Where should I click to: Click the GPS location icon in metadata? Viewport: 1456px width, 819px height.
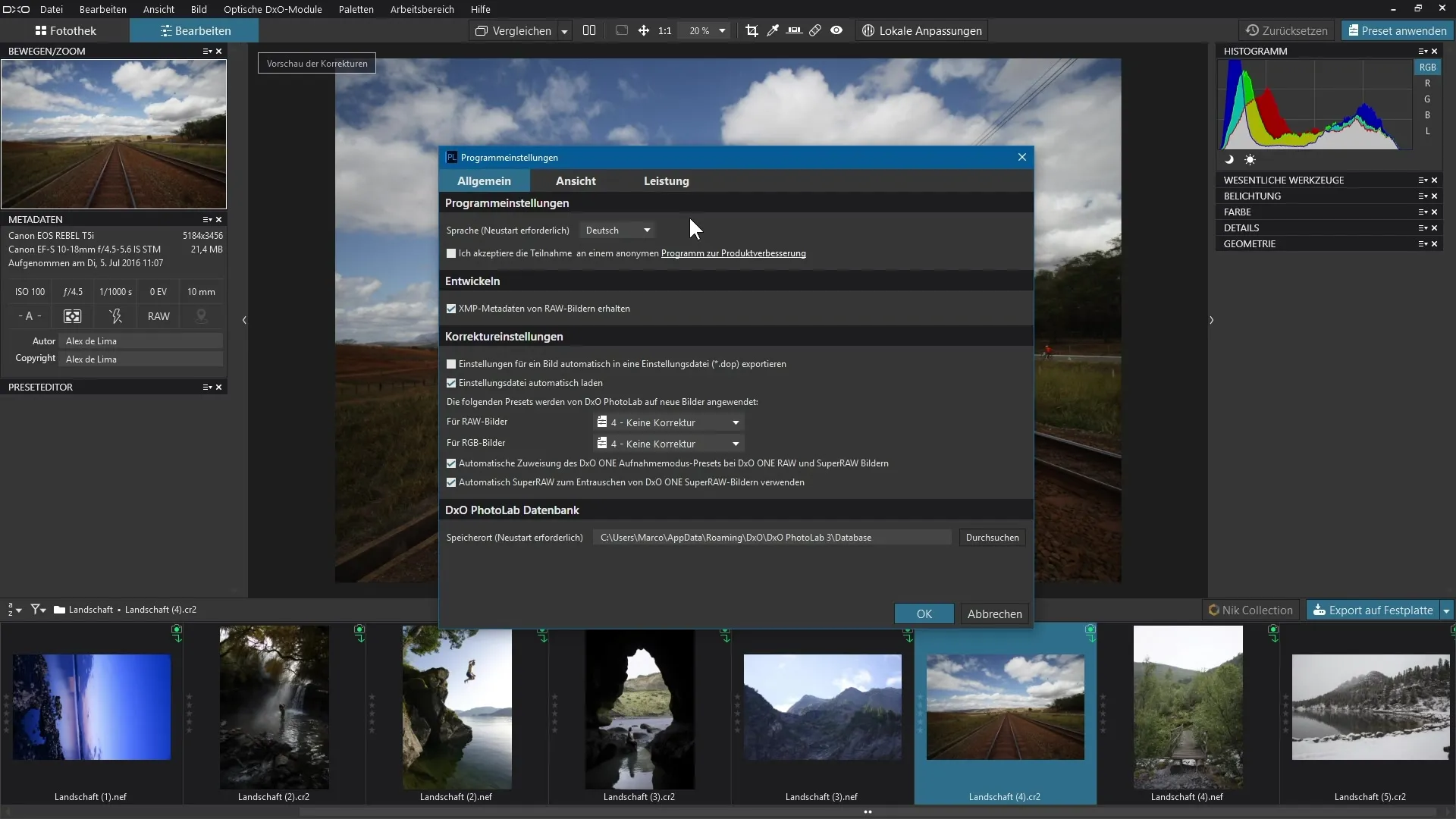click(201, 316)
